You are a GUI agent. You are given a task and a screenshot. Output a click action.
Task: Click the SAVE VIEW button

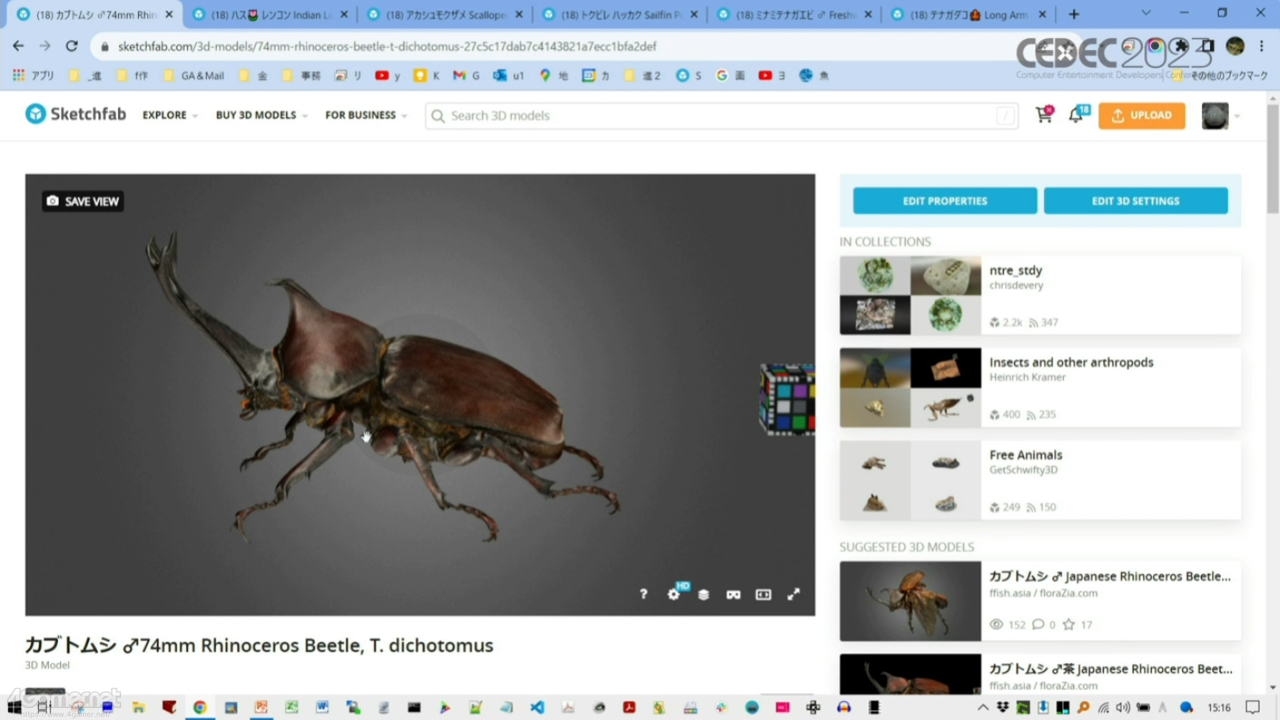tap(83, 201)
